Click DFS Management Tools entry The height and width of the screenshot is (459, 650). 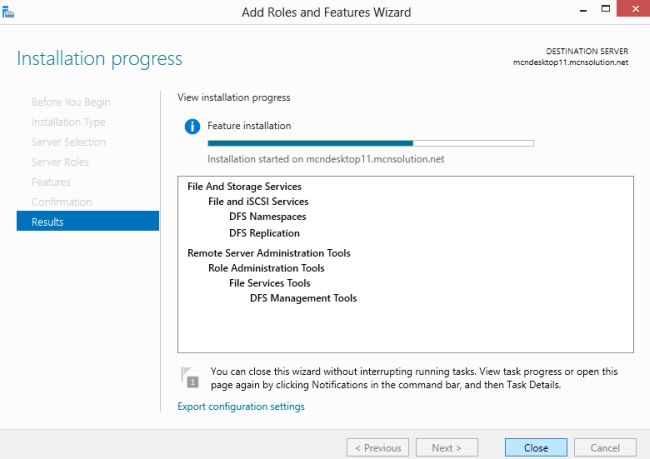coord(303,298)
